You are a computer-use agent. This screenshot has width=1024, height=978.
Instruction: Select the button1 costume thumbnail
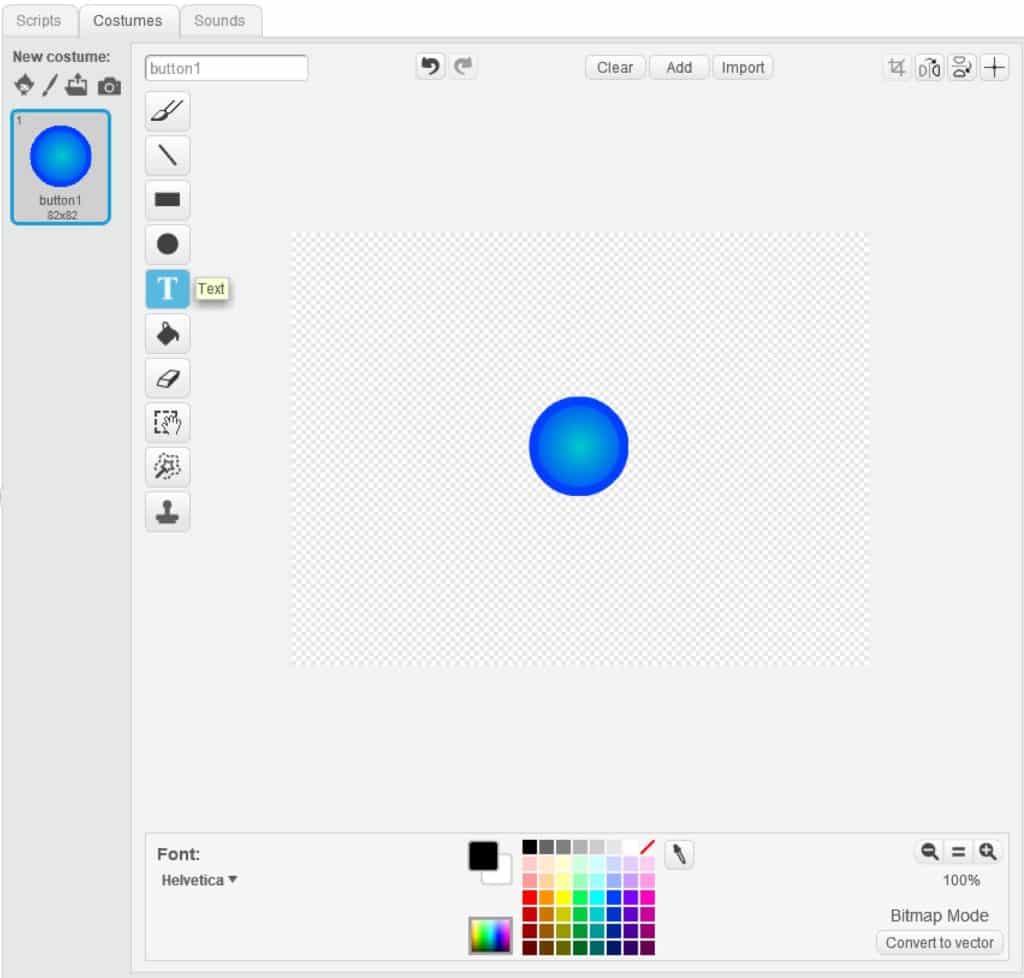pos(60,167)
